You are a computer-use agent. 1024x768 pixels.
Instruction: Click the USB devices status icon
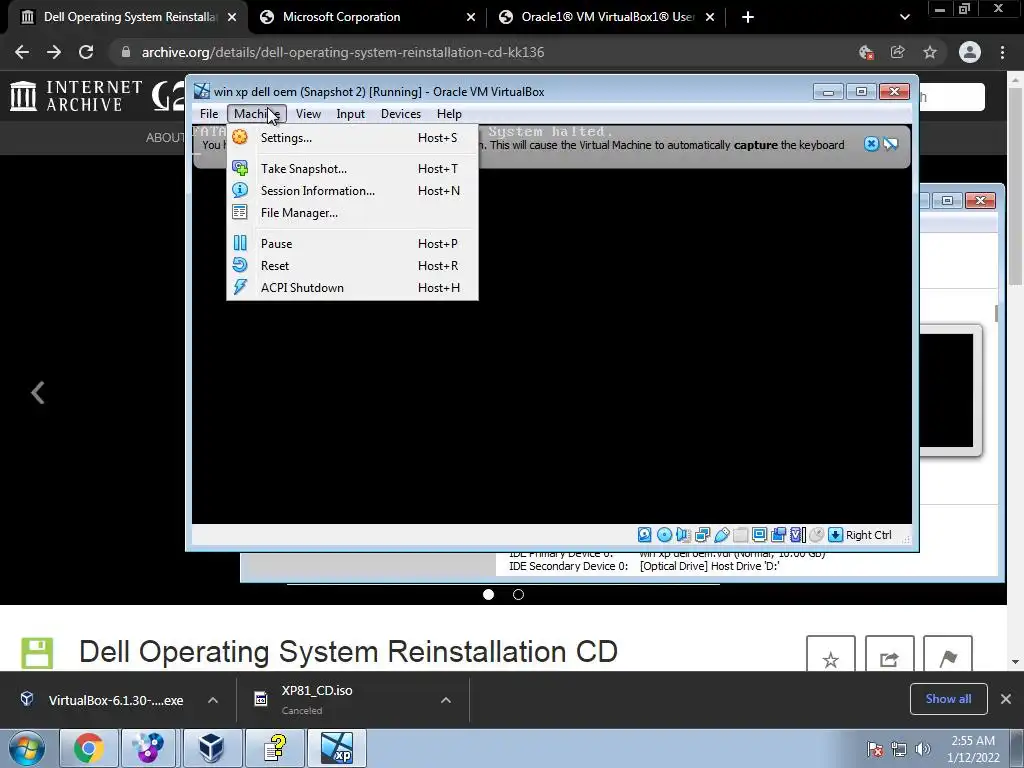[x=722, y=535]
